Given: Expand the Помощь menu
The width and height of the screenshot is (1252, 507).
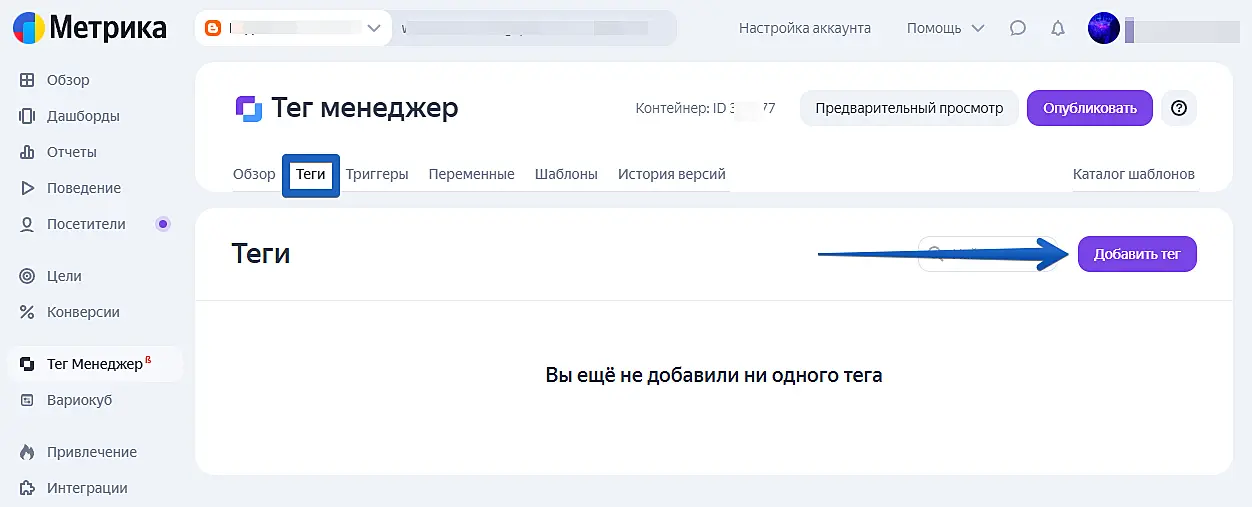Looking at the screenshot, I should [945, 28].
